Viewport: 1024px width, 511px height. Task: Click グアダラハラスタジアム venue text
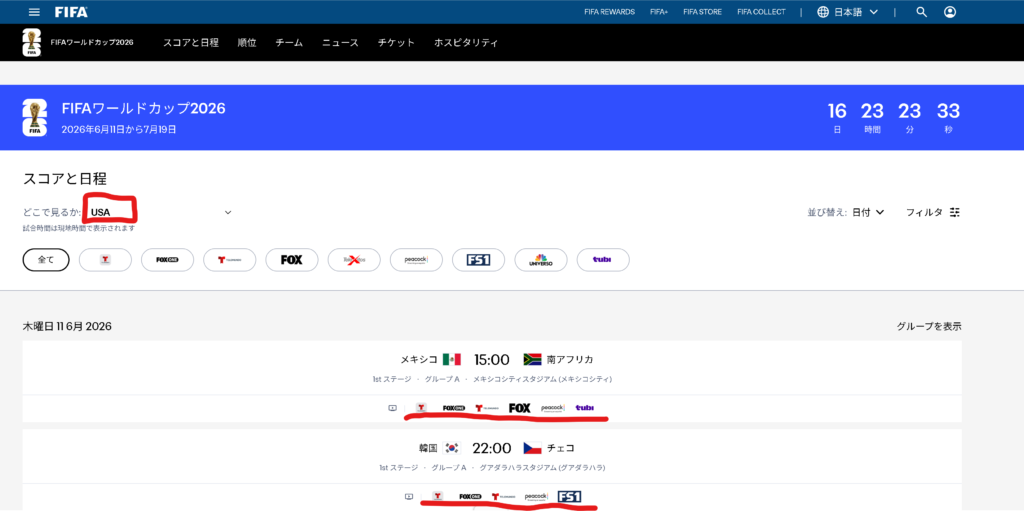coord(543,468)
